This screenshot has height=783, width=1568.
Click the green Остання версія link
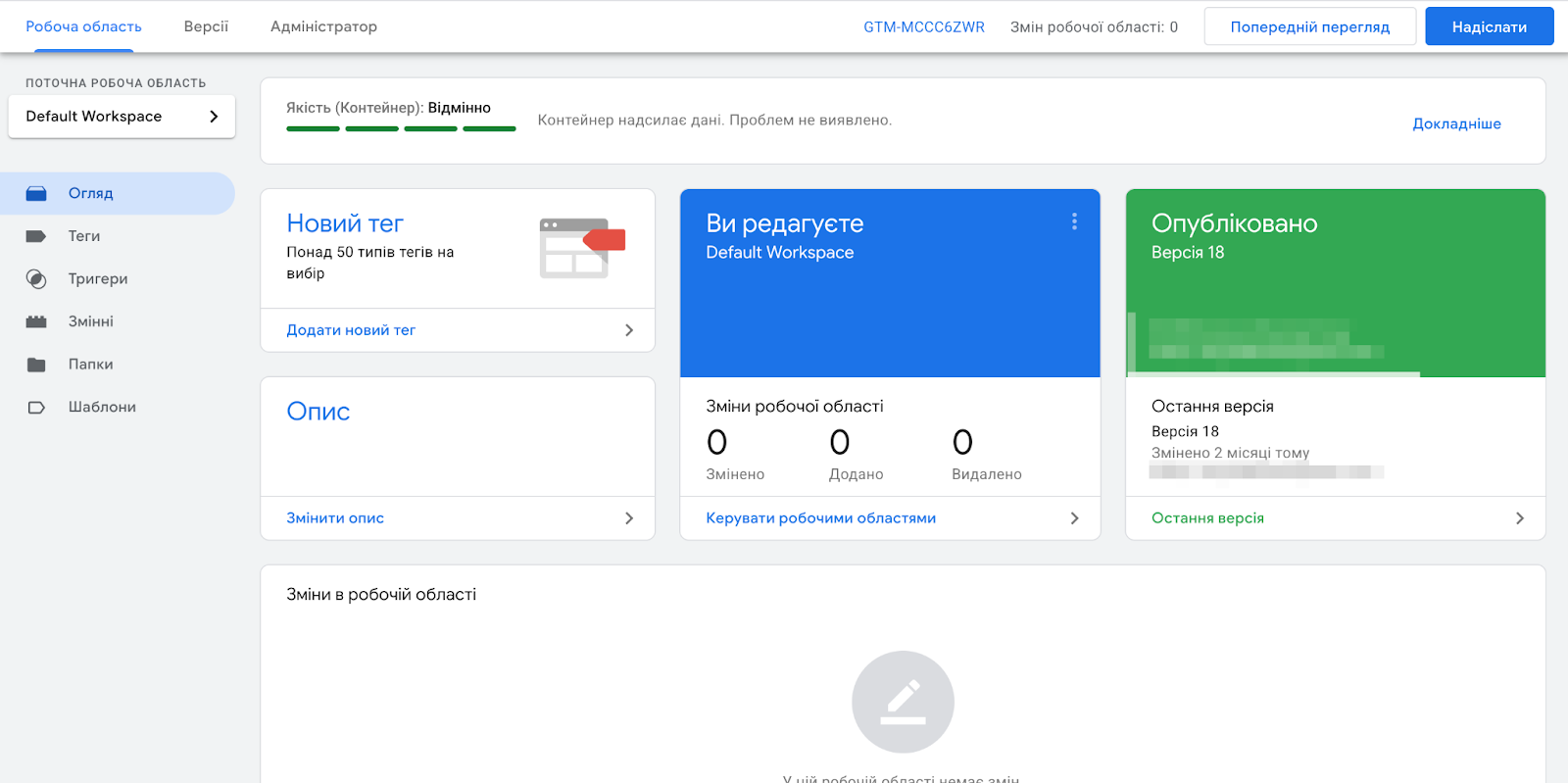pos(1207,518)
